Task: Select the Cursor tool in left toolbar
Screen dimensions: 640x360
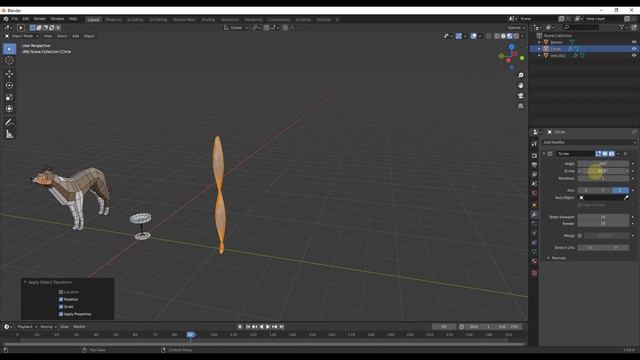Action: click(9, 61)
